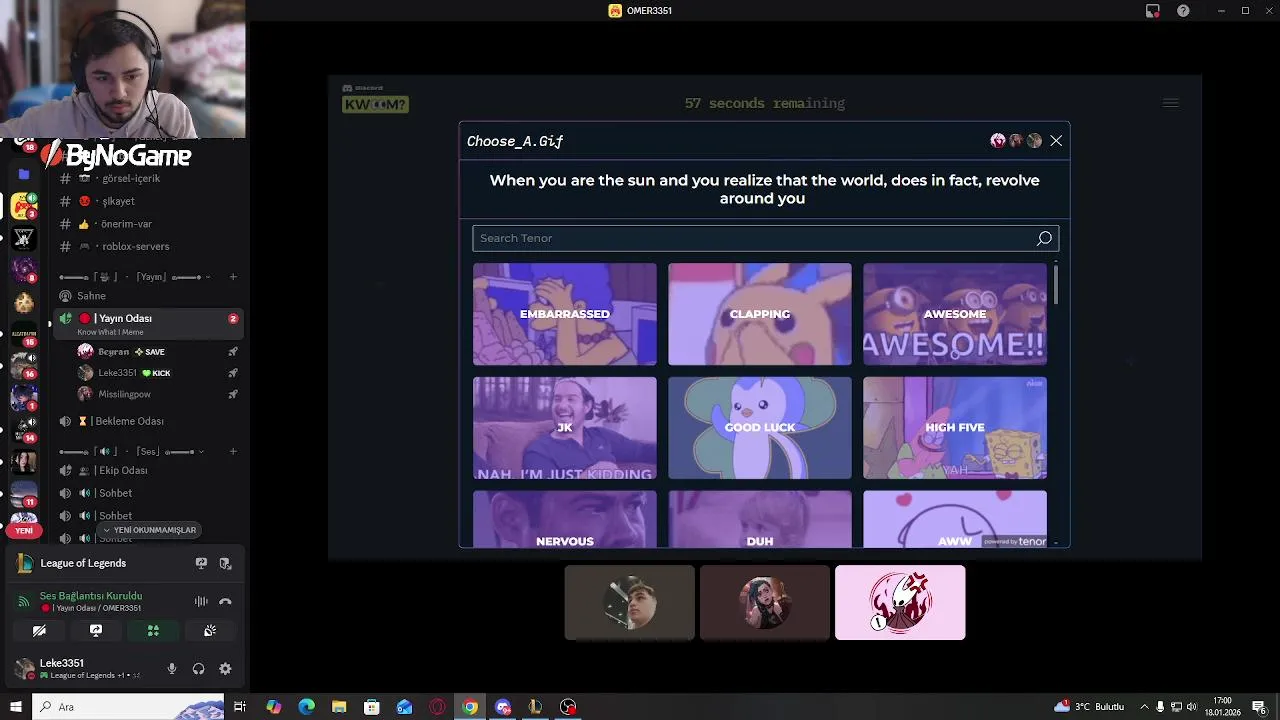Stream the League of Legends game screen

(201, 563)
